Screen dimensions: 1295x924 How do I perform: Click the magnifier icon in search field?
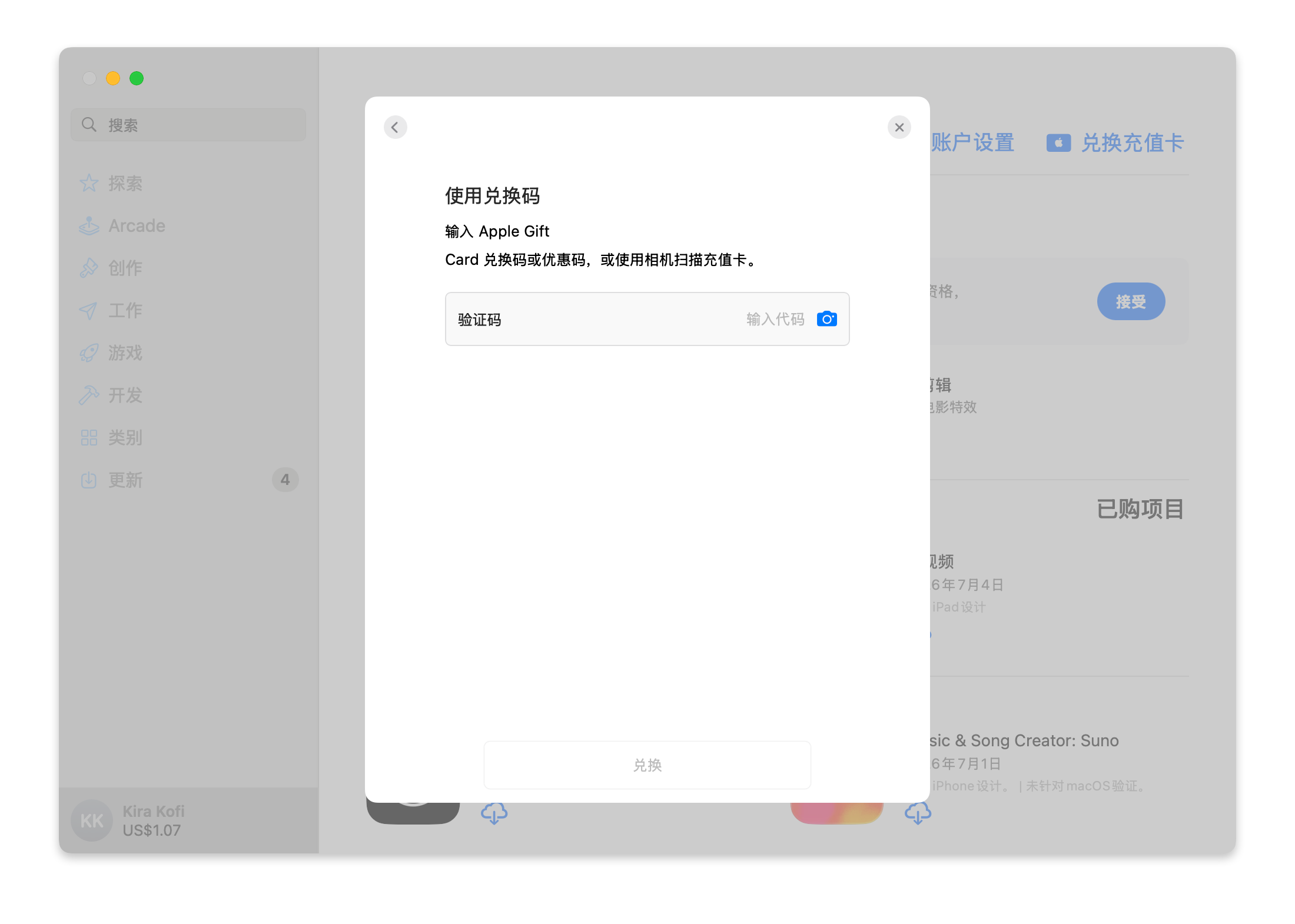pyautogui.click(x=89, y=125)
